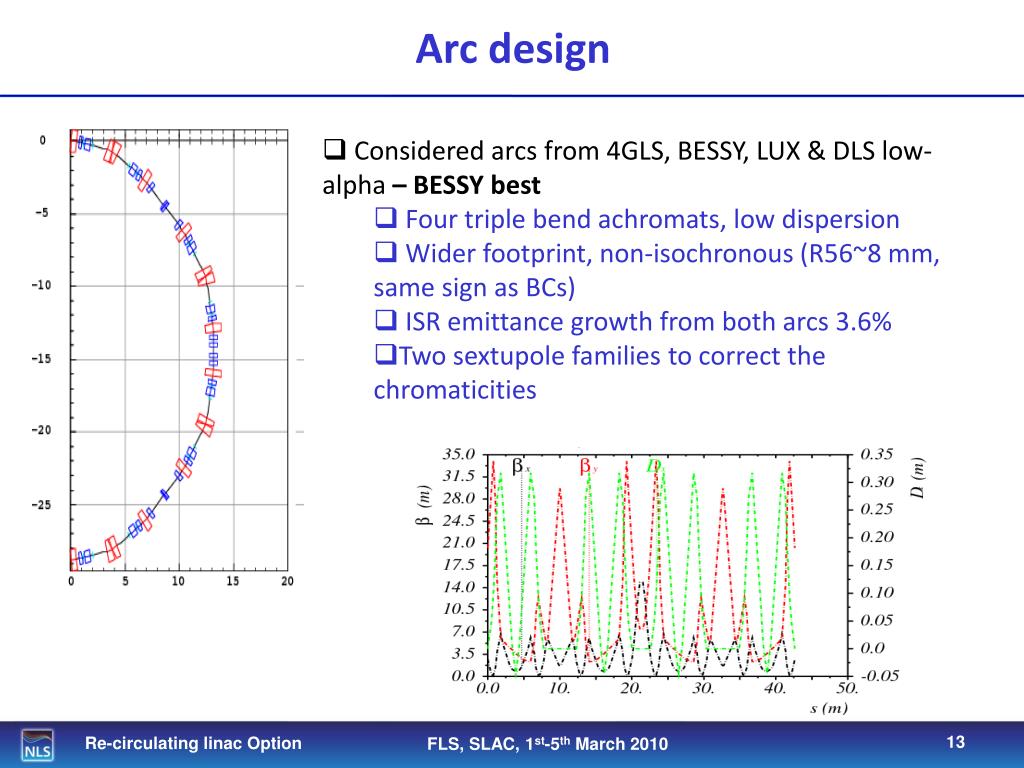Click "FLS, SLAC, 1st-5th March 2010" footer text
Viewport: 1024px width, 768px height.
(x=547, y=744)
